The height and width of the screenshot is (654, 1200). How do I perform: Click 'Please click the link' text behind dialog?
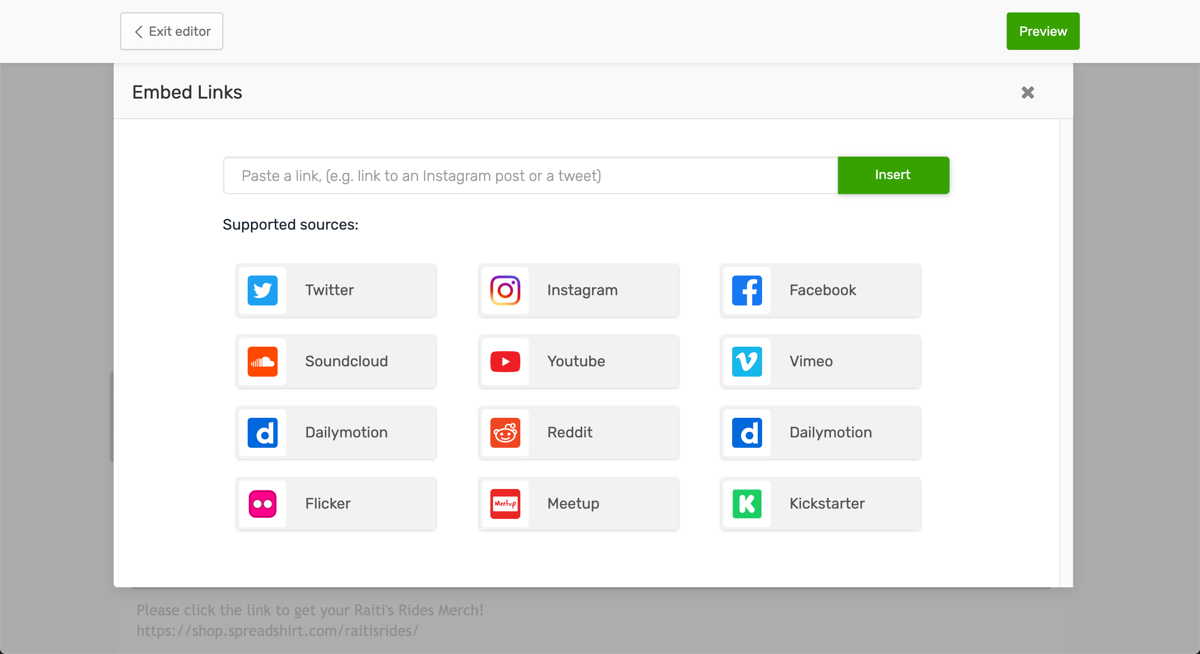(310, 610)
